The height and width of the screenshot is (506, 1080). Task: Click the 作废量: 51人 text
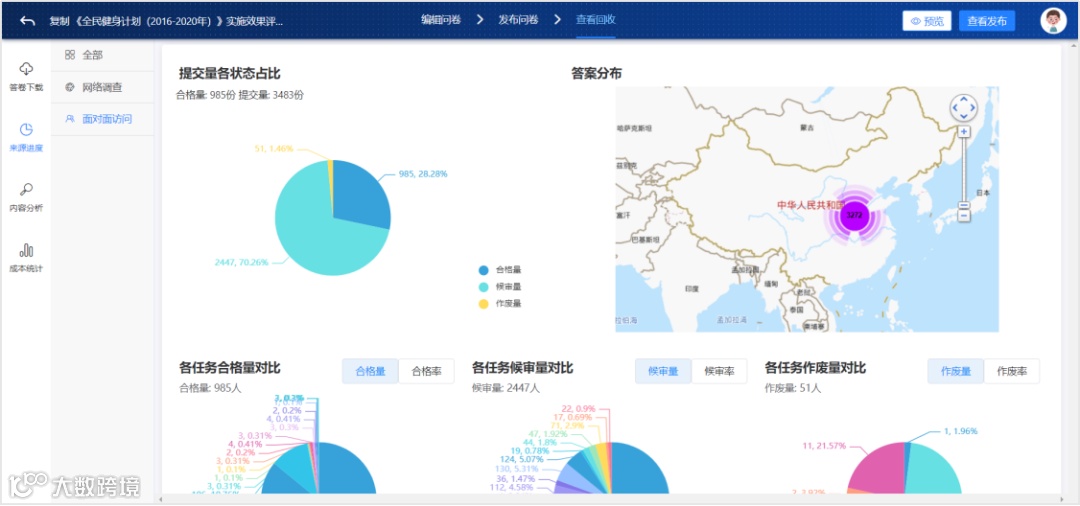tap(793, 388)
